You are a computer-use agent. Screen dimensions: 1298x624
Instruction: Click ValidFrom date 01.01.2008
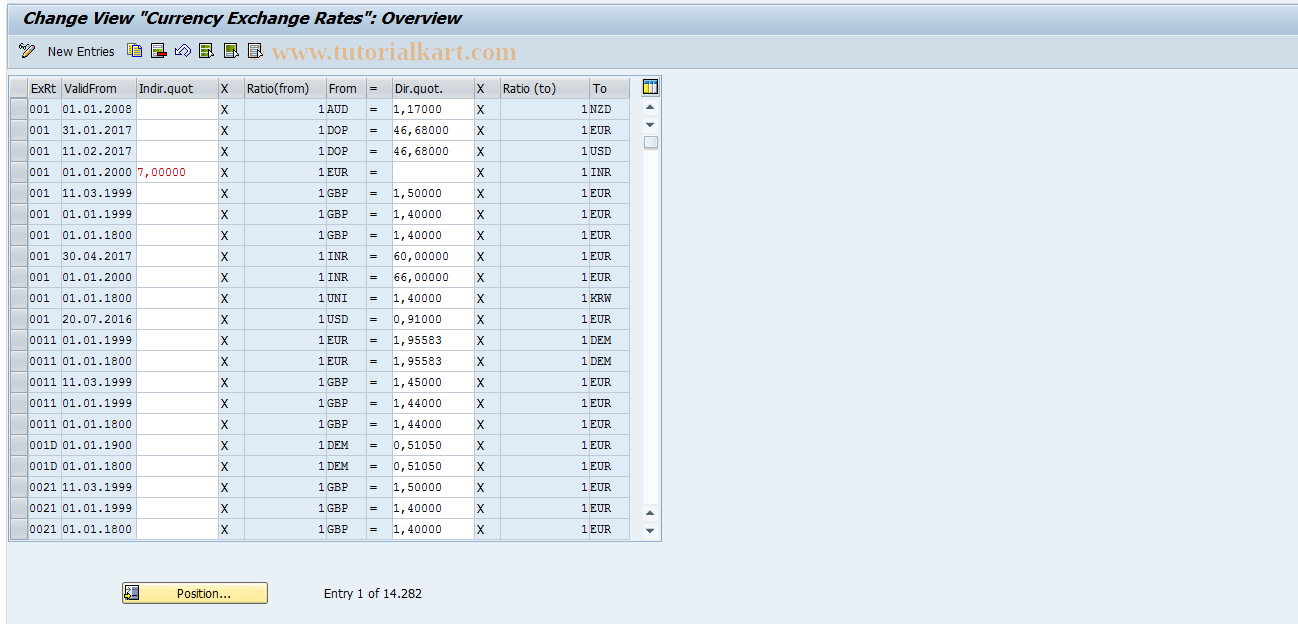point(98,109)
